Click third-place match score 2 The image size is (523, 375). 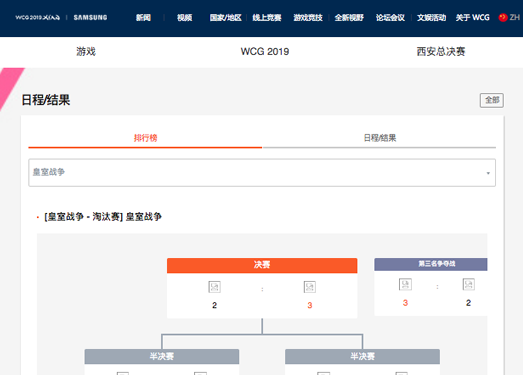click(x=468, y=303)
